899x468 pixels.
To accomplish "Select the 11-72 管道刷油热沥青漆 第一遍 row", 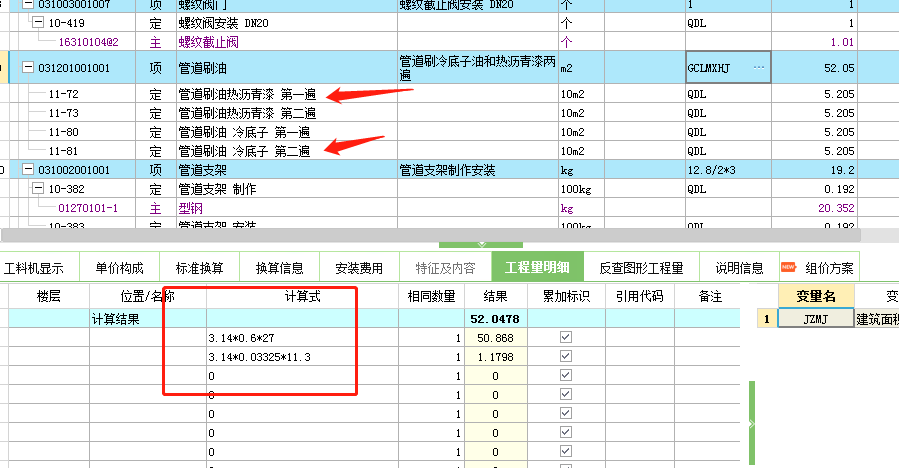I will click(x=430, y=94).
